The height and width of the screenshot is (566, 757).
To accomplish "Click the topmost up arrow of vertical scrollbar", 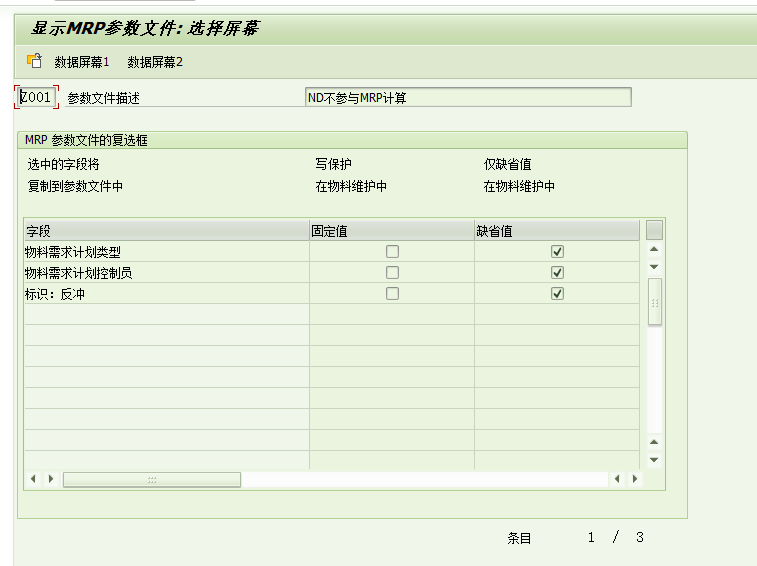I will tap(654, 249).
